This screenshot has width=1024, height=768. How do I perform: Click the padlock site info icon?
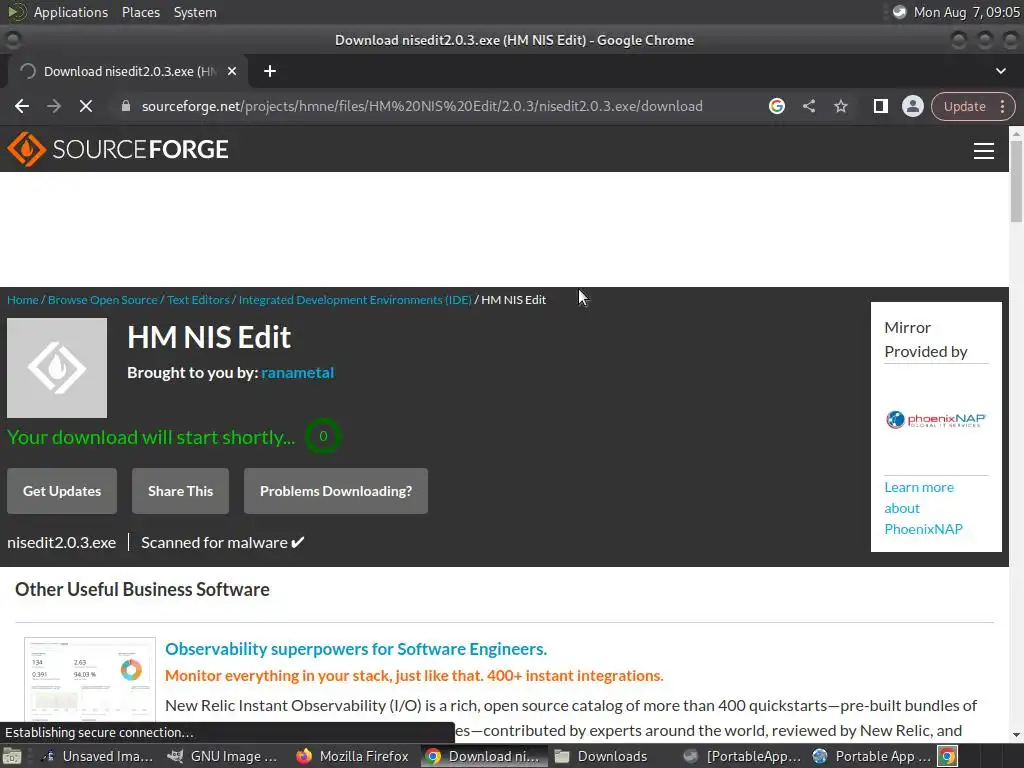click(126, 106)
